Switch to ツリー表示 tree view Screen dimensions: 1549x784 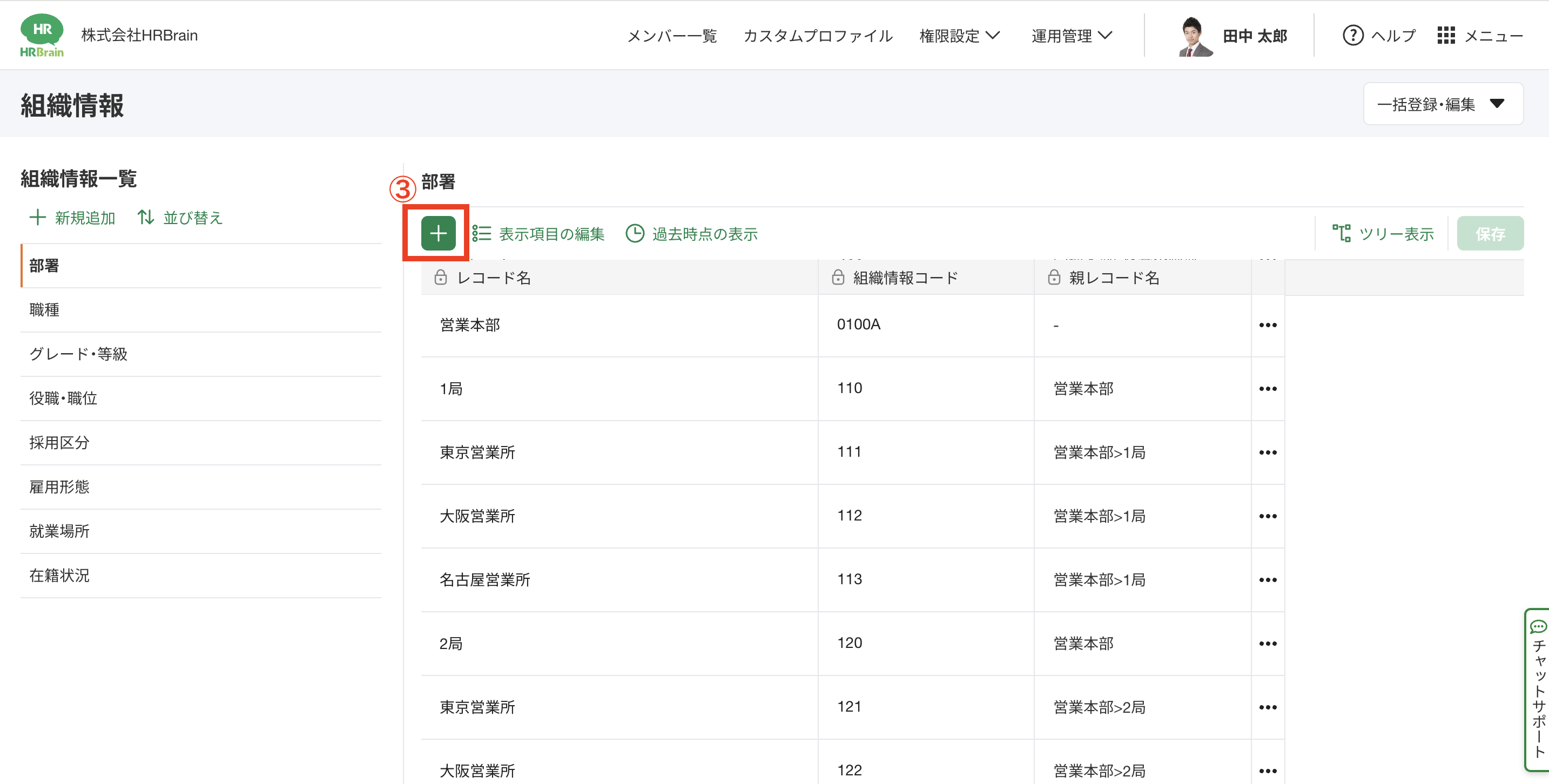pos(1383,234)
